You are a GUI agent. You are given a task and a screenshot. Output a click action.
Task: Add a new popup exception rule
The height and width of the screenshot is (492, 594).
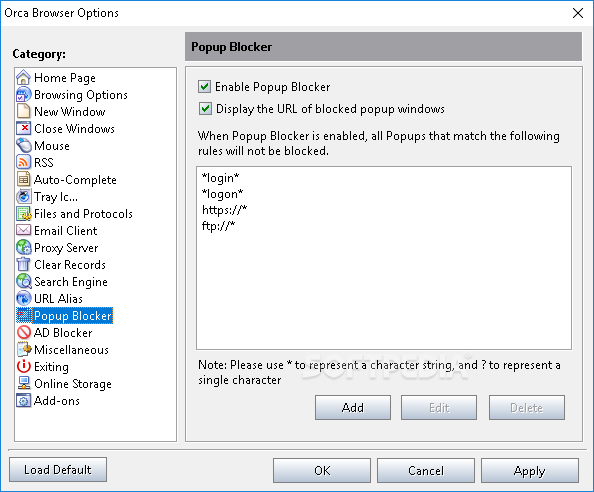(x=353, y=408)
